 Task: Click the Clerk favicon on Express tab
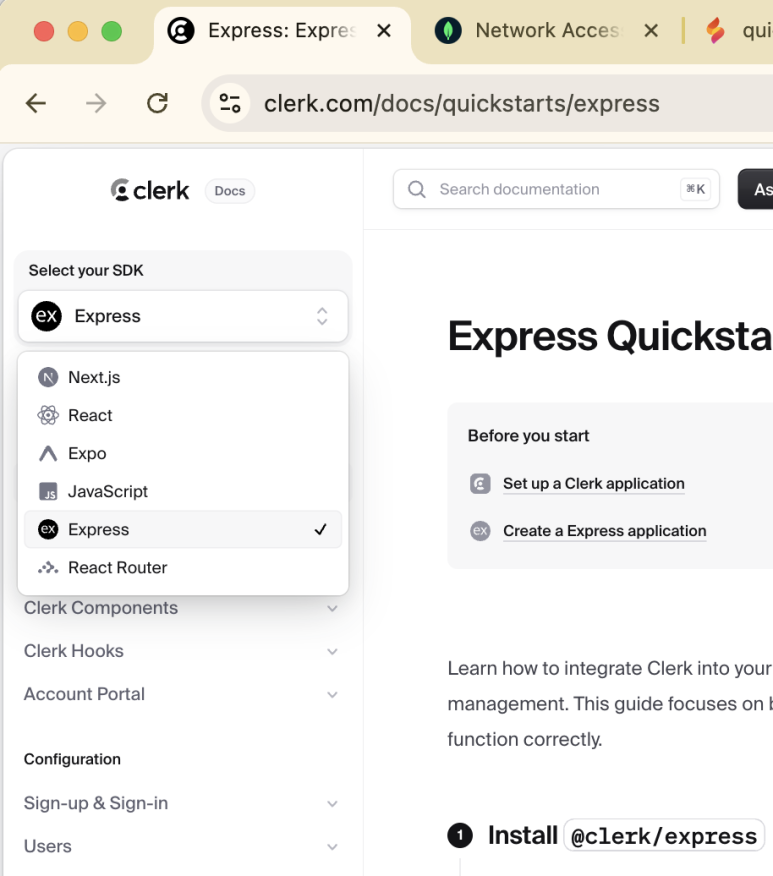[x=181, y=30]
